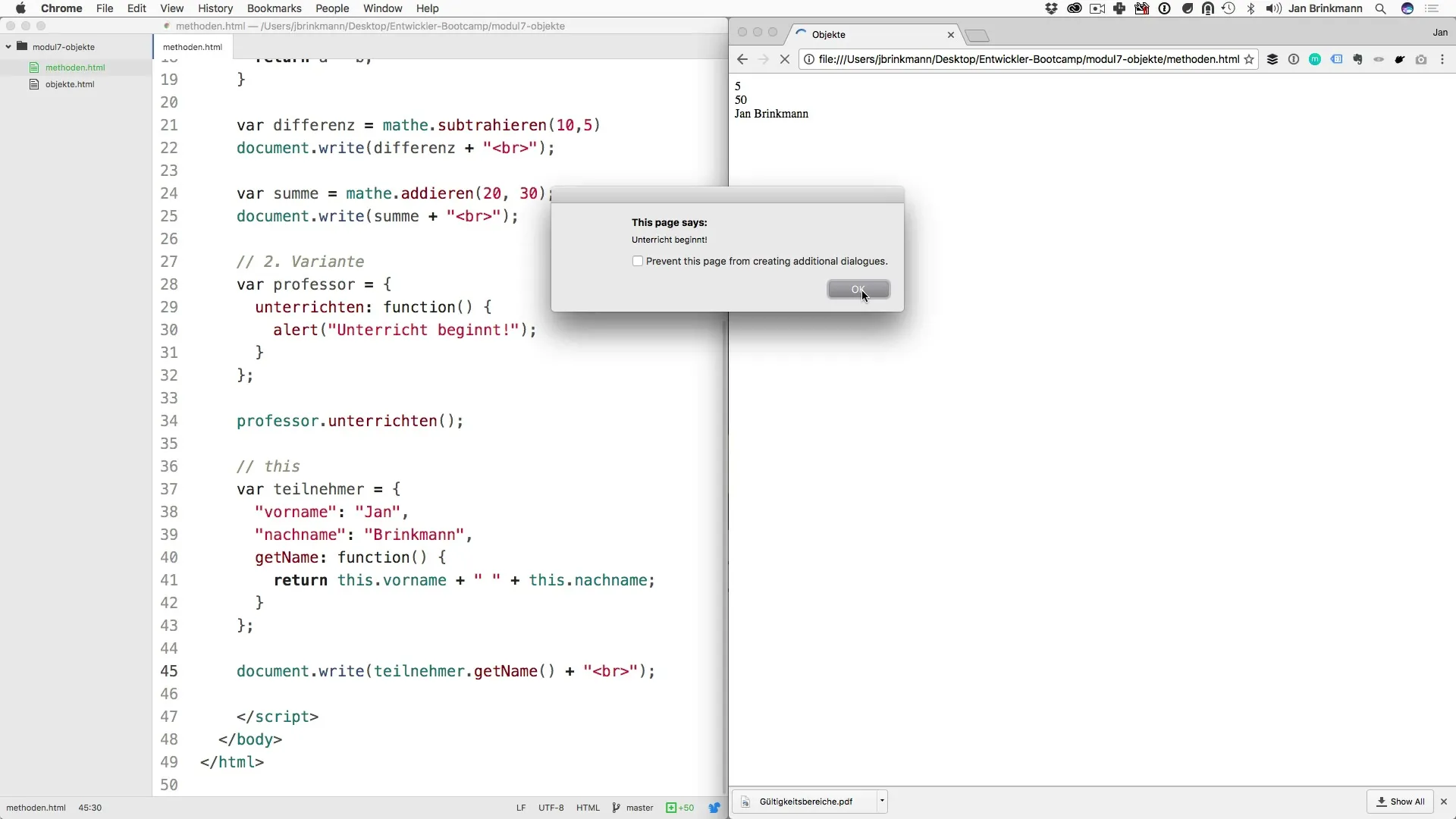
Task: Change UTF-8 encoding in status bar
Action: coord(551,808)
